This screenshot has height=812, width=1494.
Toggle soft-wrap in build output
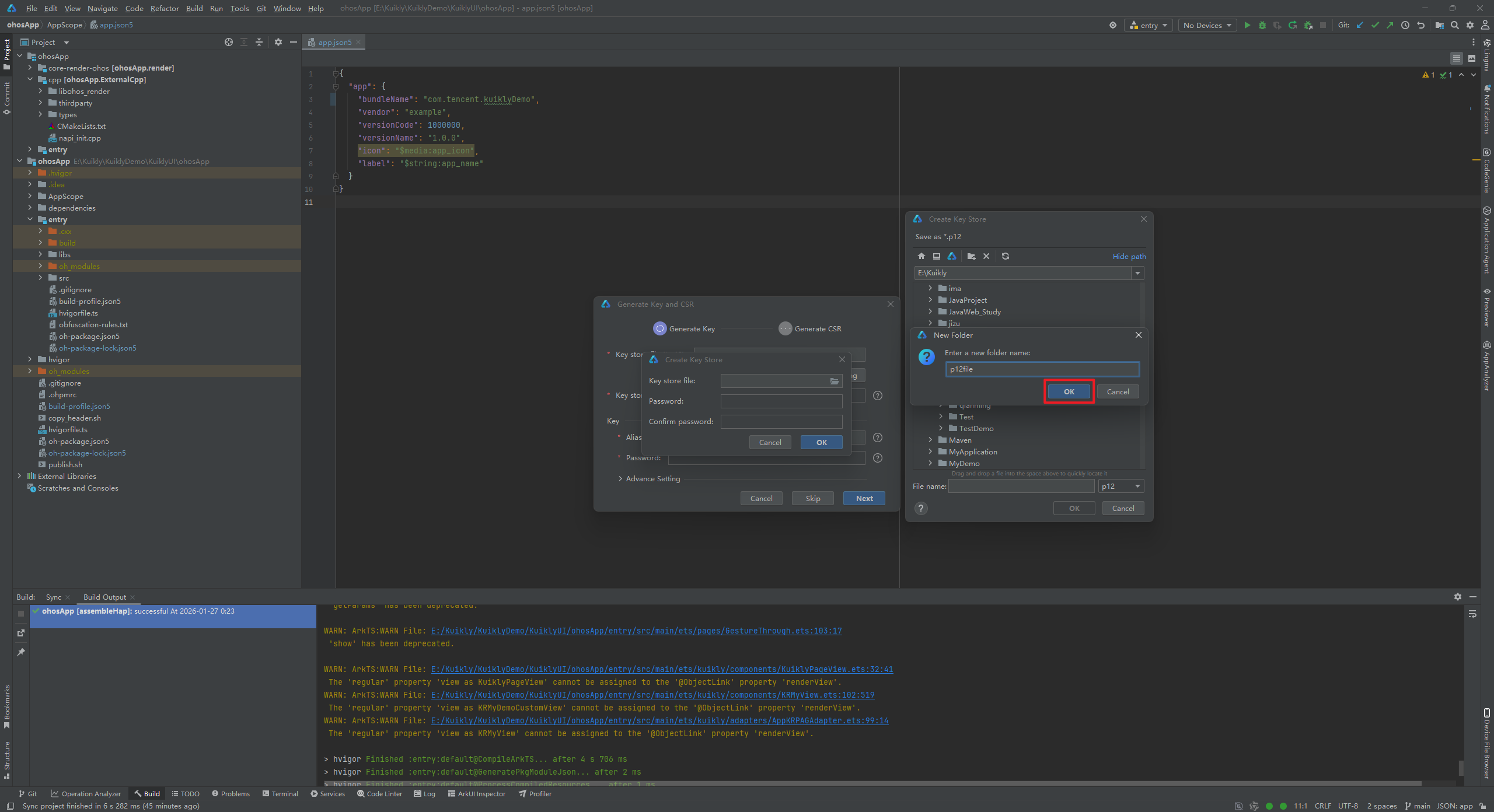(1472, 614)
